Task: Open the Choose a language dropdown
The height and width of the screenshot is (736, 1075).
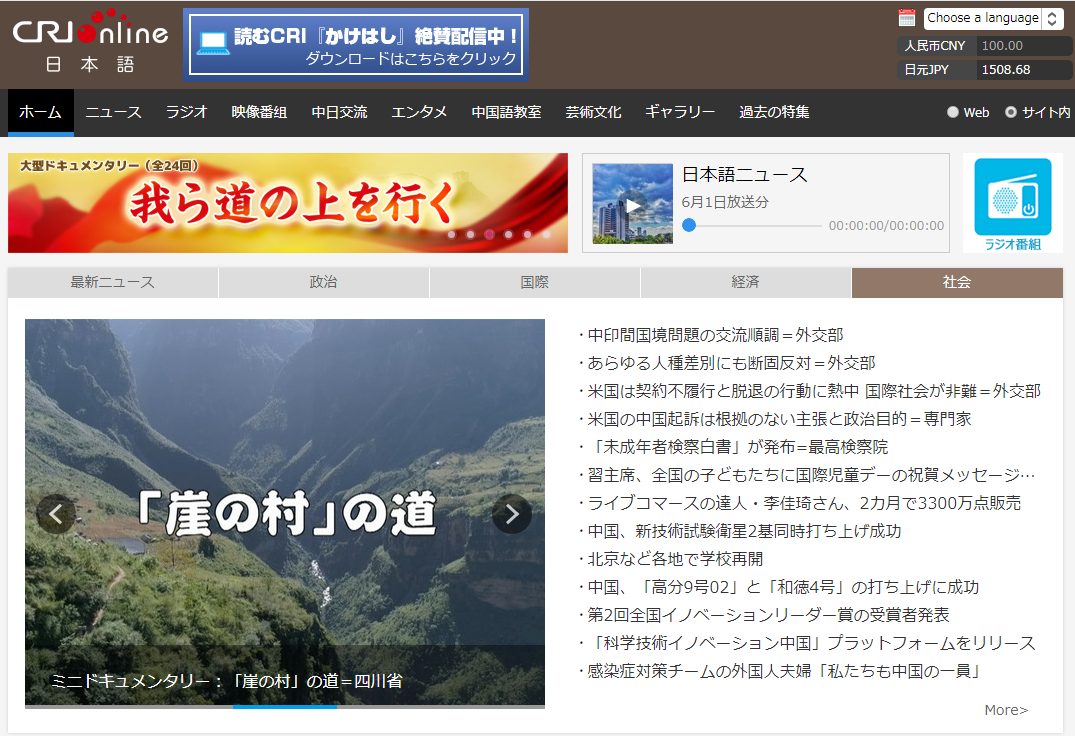Action: 993,19
